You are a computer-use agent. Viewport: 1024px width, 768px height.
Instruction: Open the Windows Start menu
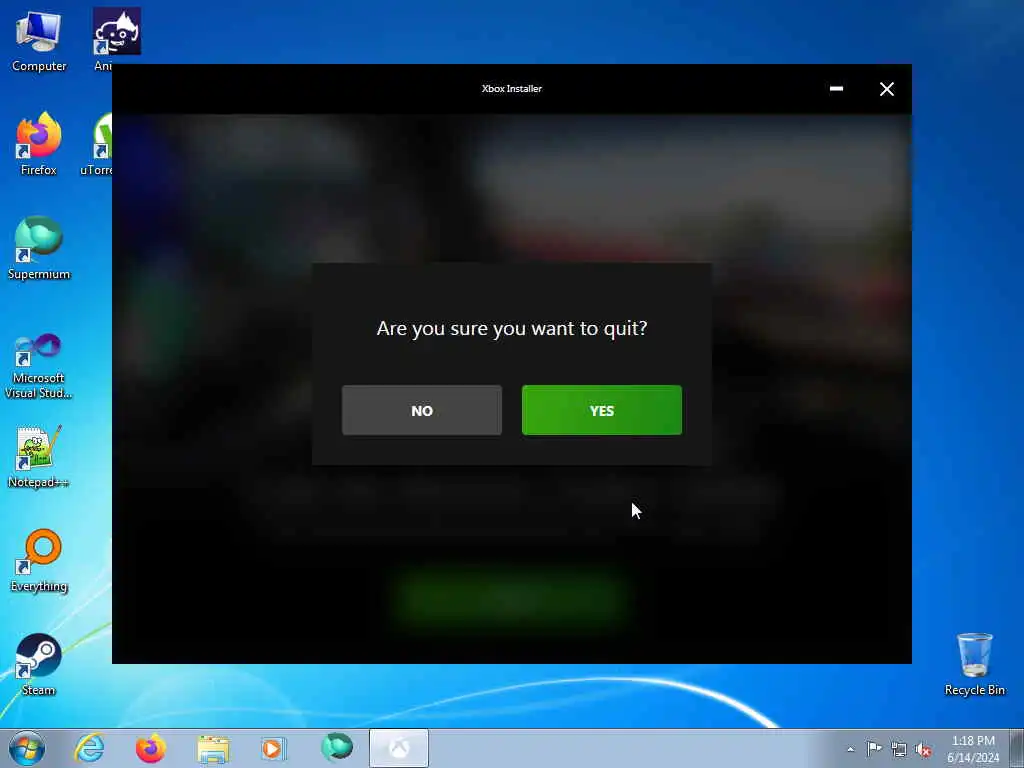[27, 748]
